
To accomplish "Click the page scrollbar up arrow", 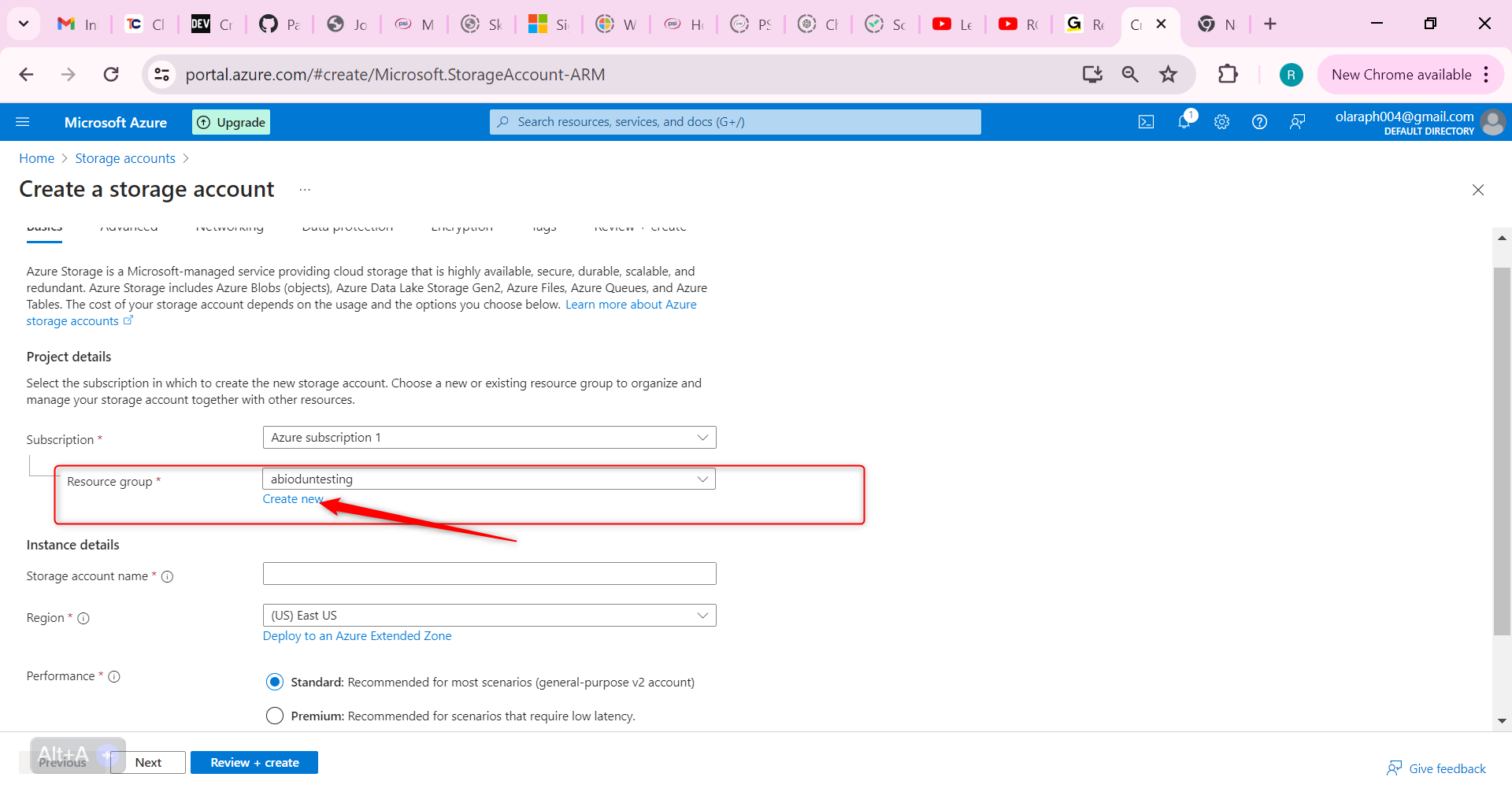I will pyautogui.click(x=1502, y=237).
